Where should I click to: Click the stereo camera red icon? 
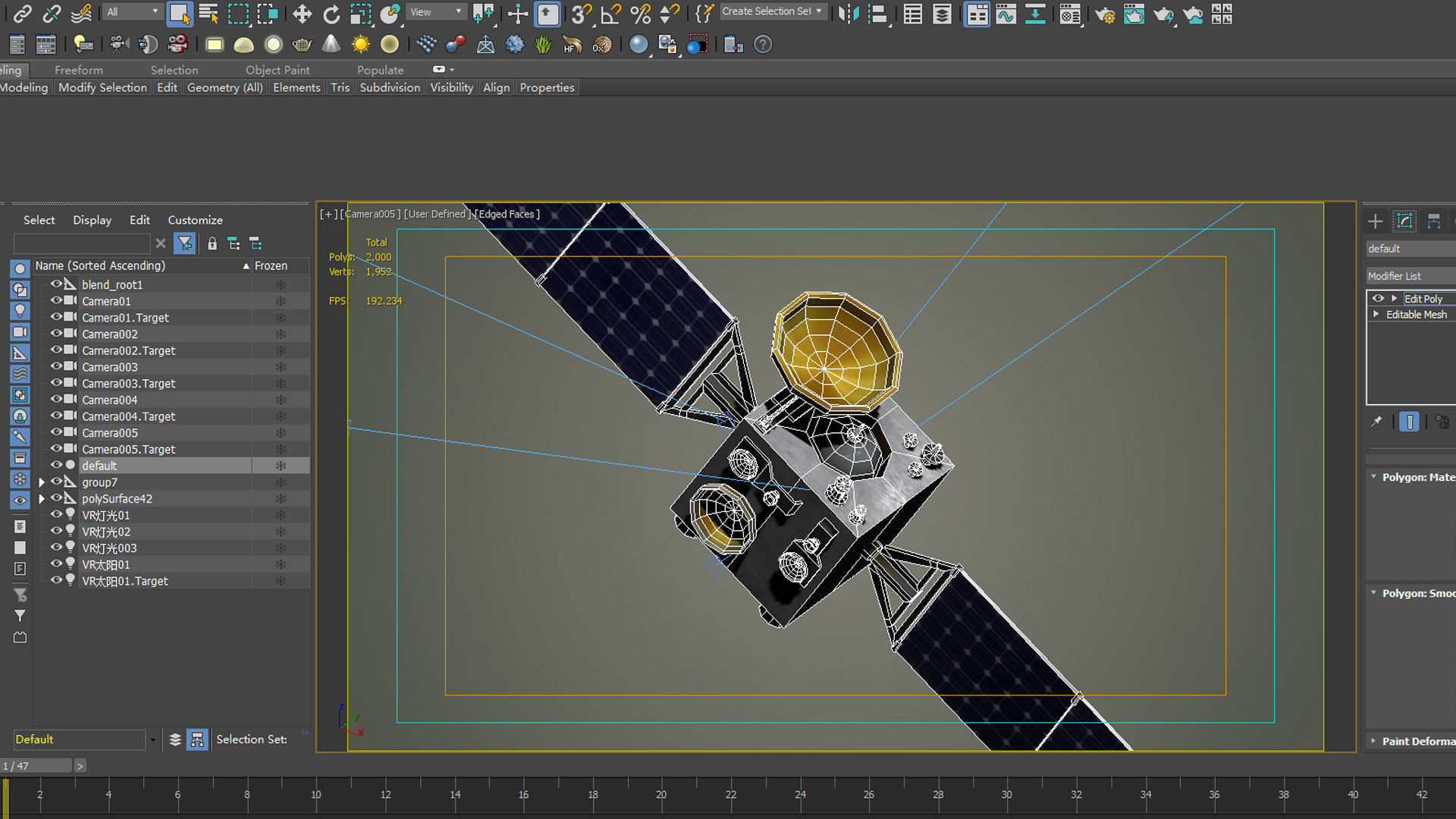pos(177,45)
